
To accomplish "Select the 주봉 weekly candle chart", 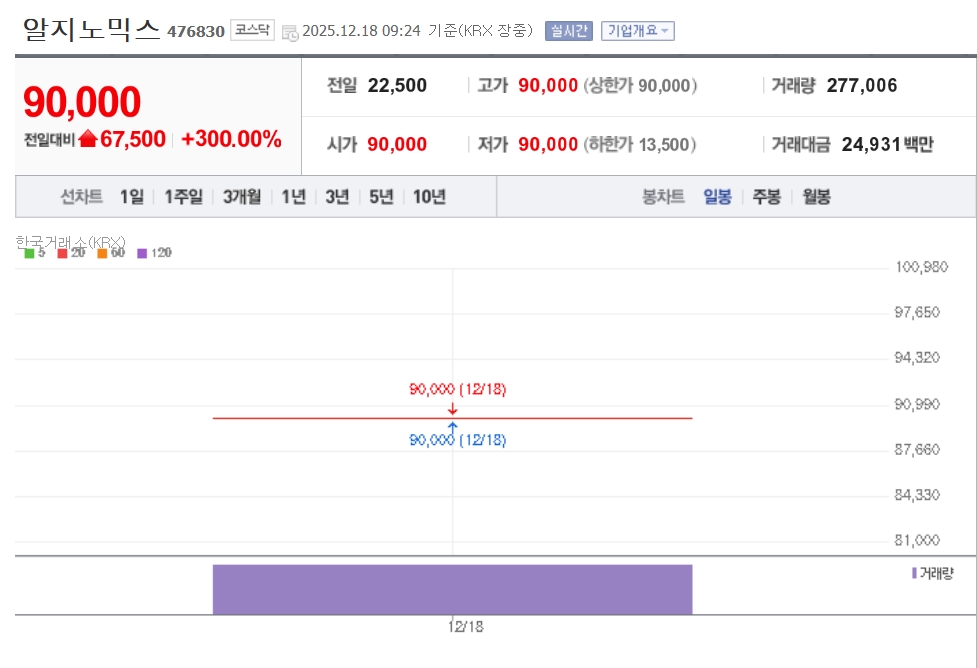I will pyautogui.click(x=766, y=197).
